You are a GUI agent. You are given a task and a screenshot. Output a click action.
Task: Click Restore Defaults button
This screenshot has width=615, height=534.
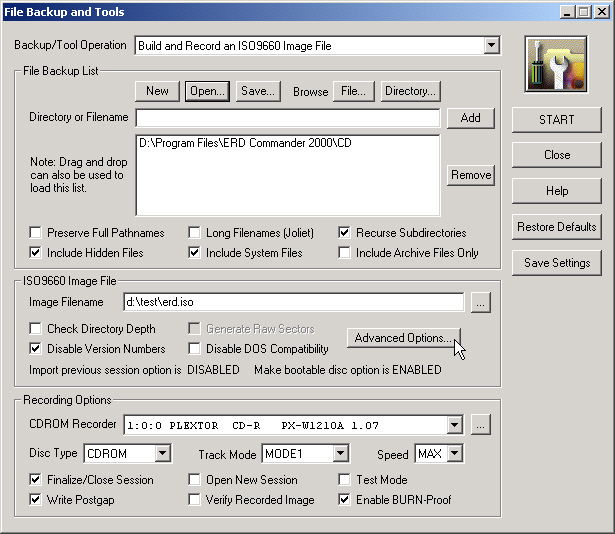pos(556,227)
